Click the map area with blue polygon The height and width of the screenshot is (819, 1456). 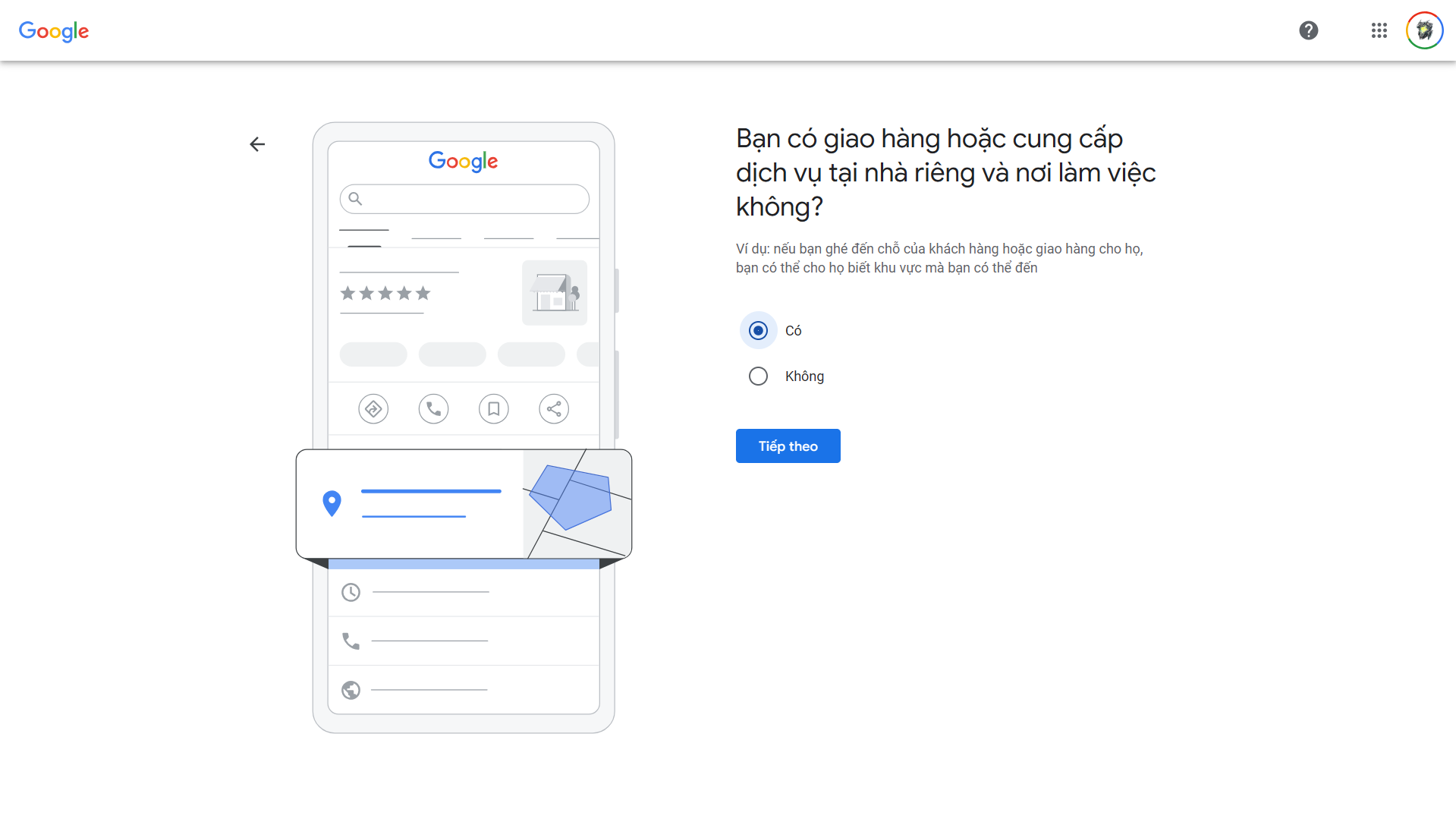(x=577, y=504)
